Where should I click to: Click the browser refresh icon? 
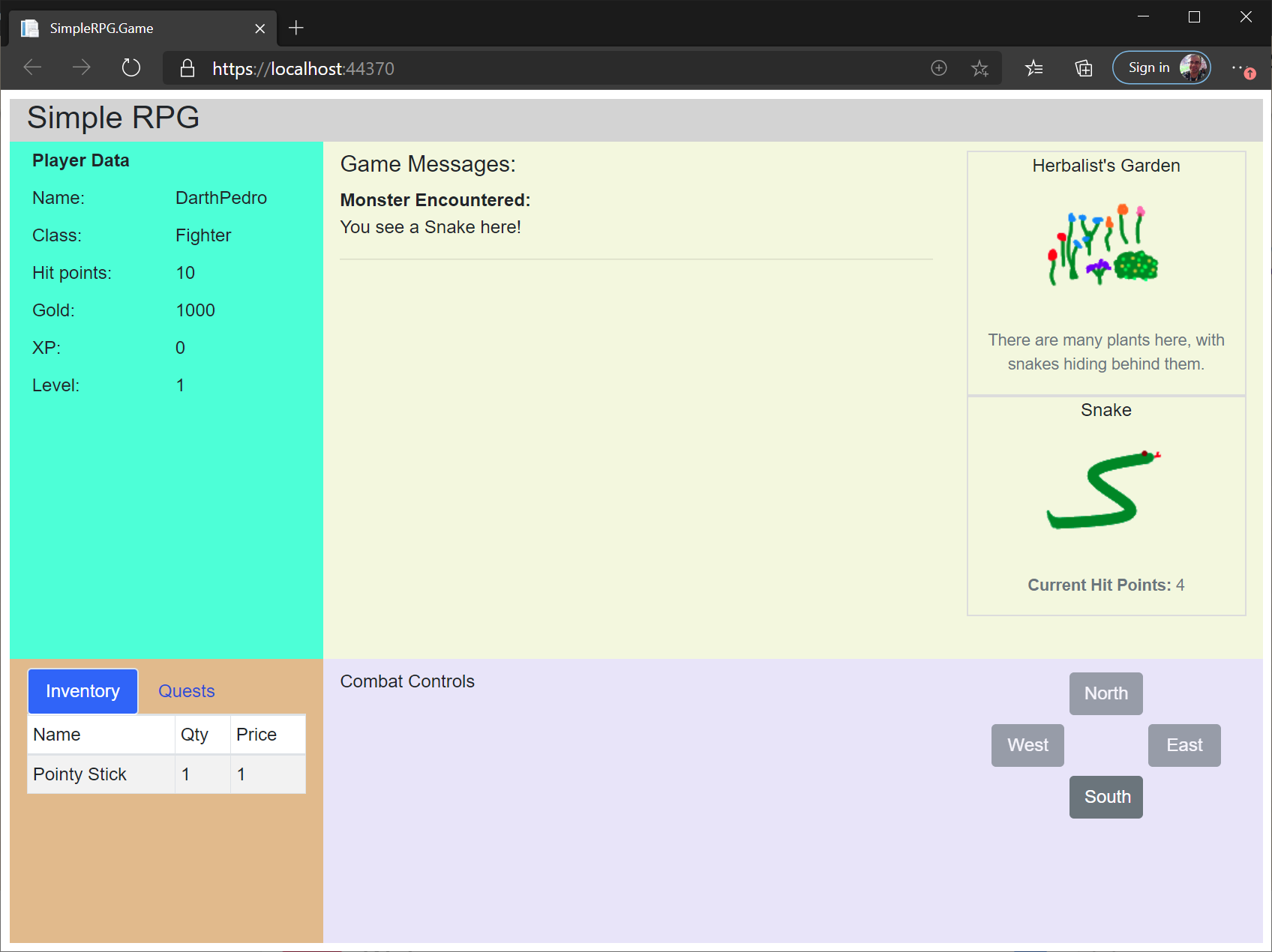[131, 68]
